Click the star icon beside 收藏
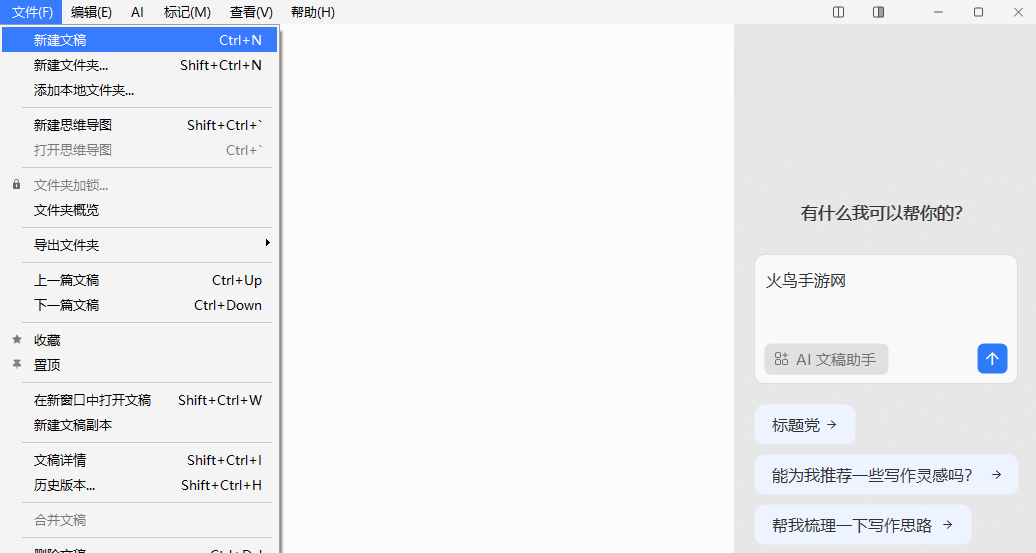Image resolution: width=1036 pixels, height=553 pixels. tap(17, 340)
